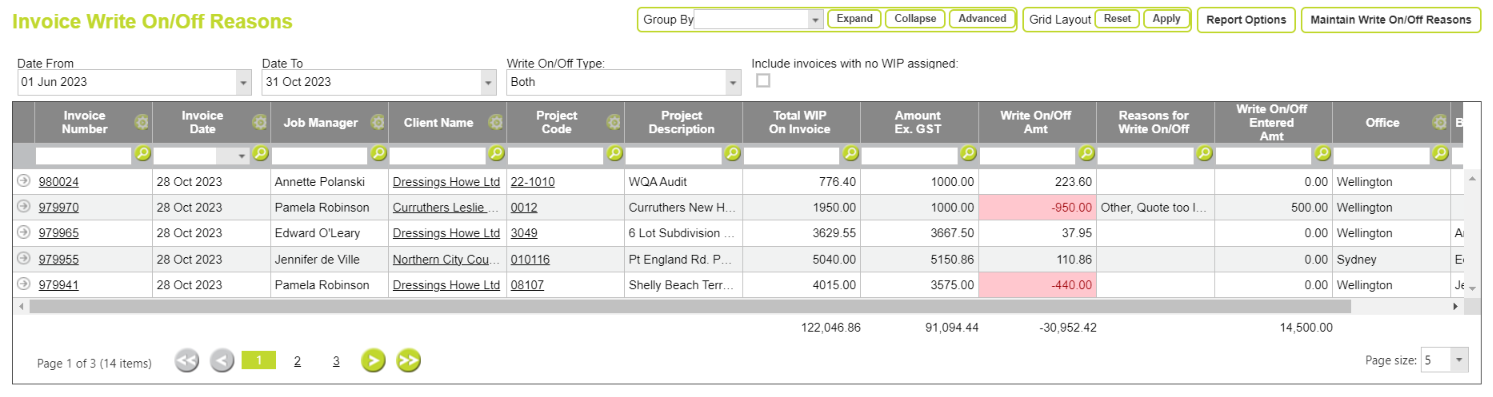Click the filter search icon under Project Description

pyautogui.click(x=732, y=154)
